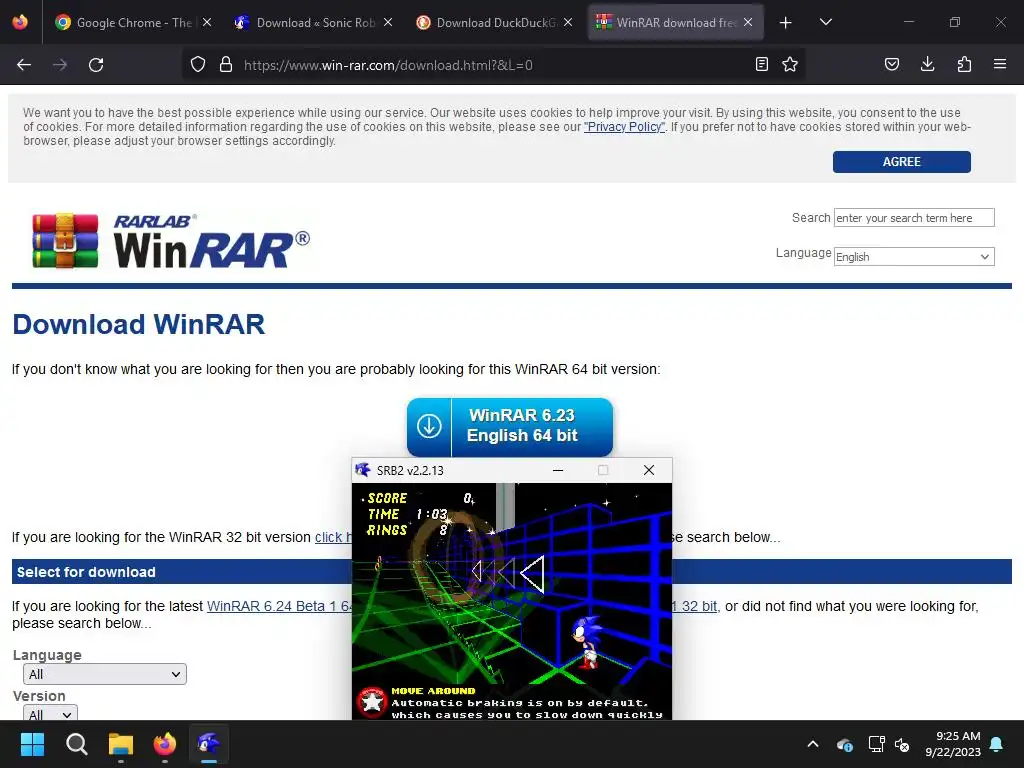1024x768 pixels.
Task: Close the SRB2 v2.2.13 window
Action: (x=648, y=470)
